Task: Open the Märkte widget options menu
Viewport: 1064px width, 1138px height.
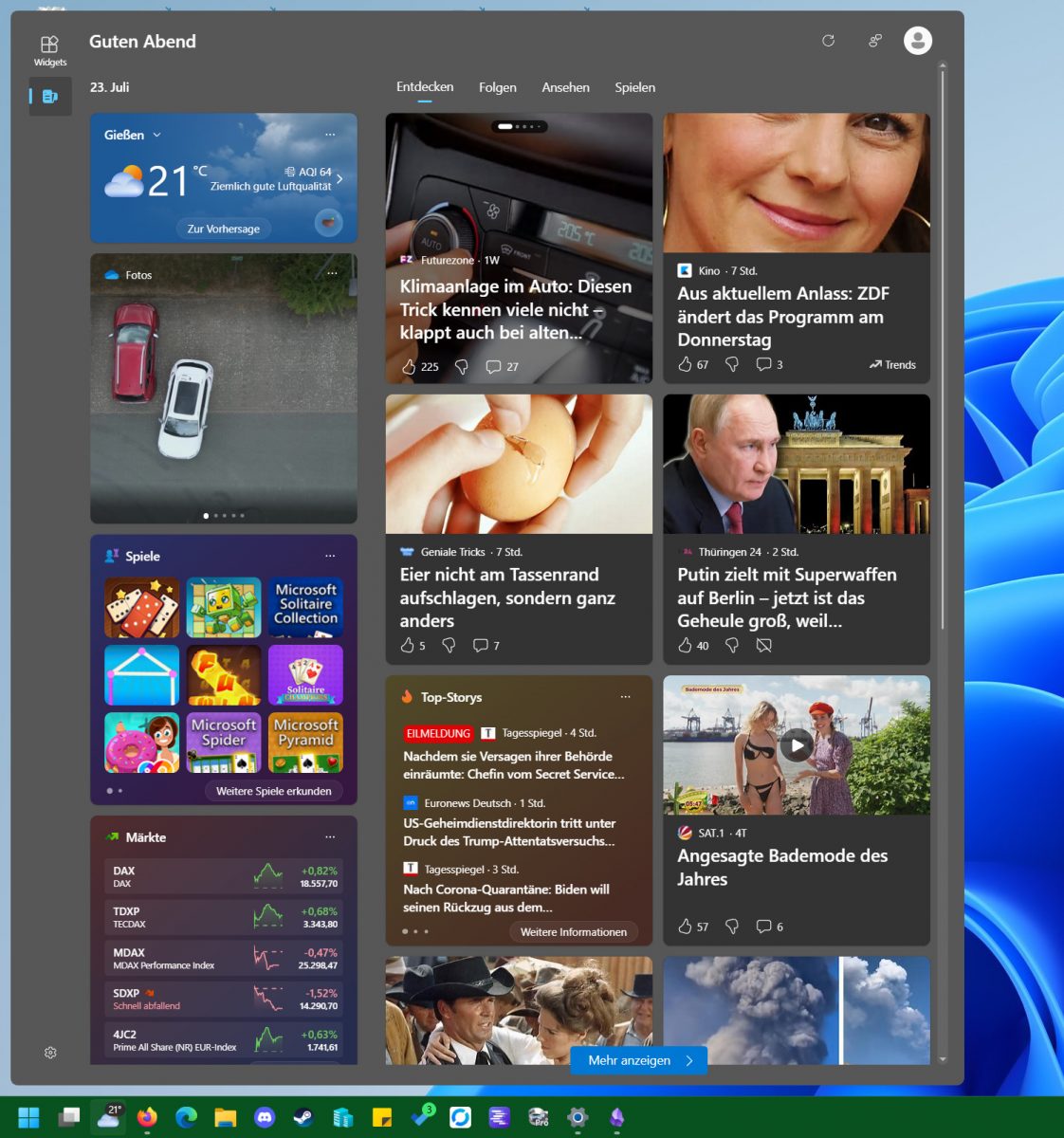Action: click(330, 836)
